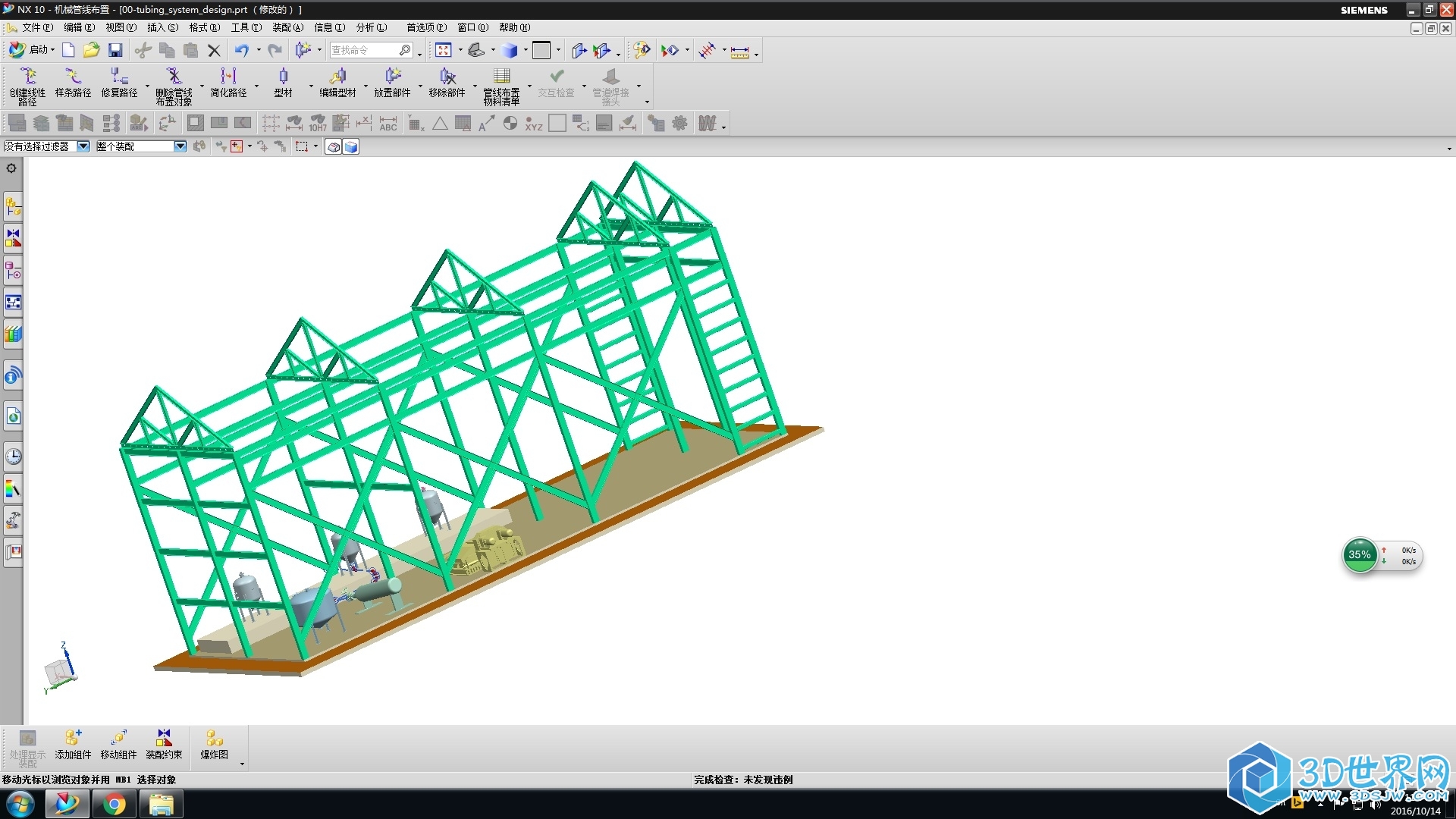The height and width of the screenshot is (819, 1456).
Task: Click Delete Routing Objects (删除管线布置对象)
Action: 174,86
